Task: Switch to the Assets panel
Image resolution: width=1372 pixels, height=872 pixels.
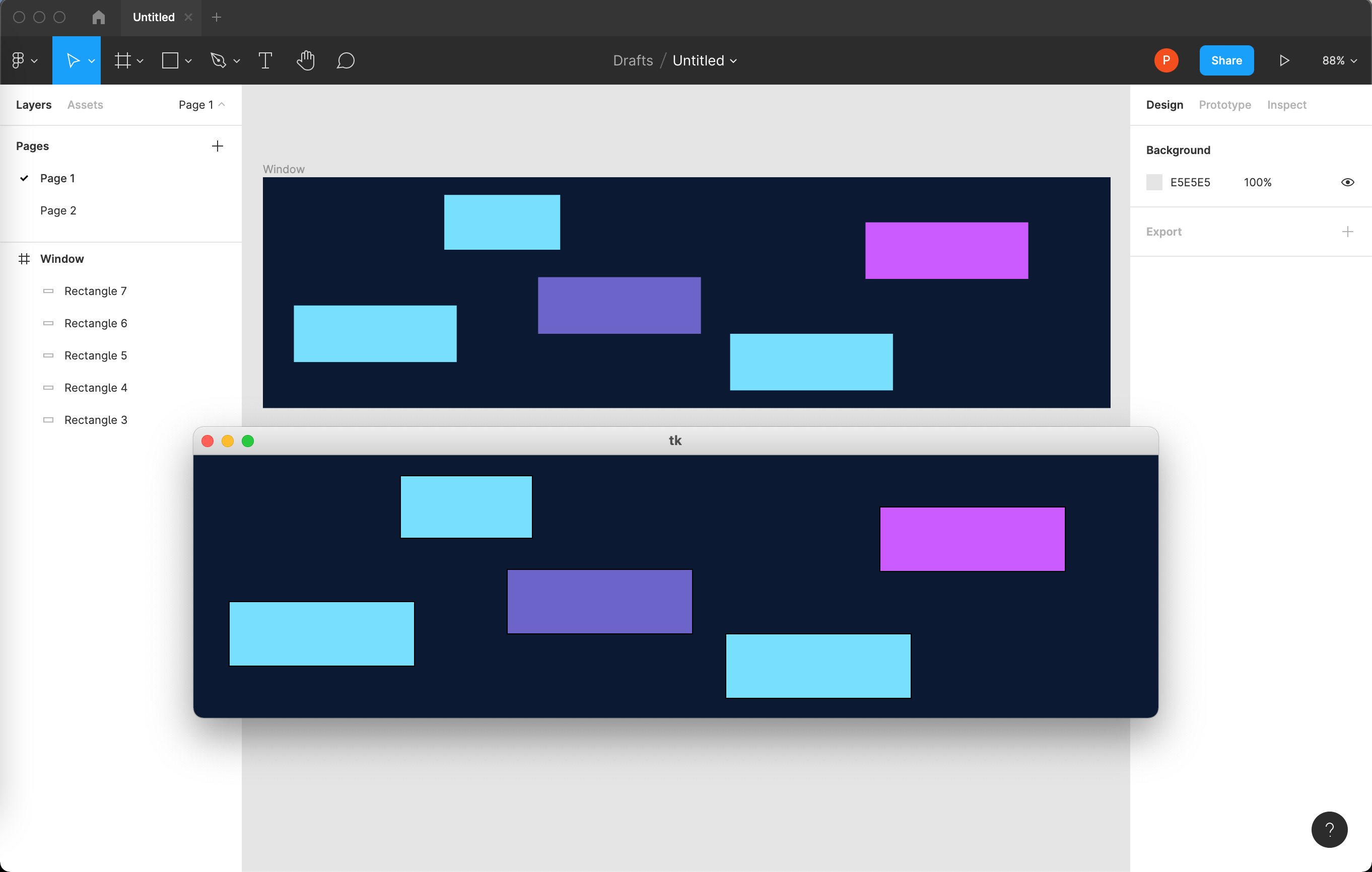Action: pyautogui.click(x=85, y=104)
